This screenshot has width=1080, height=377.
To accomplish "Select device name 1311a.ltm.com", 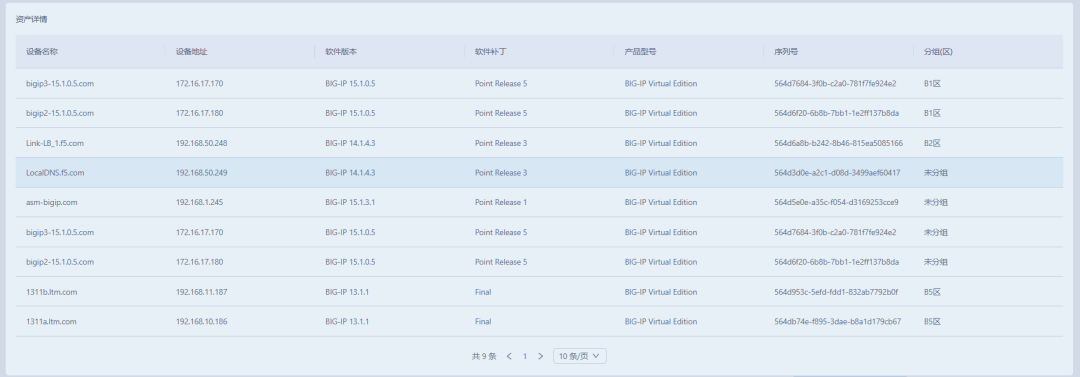I will pos(52,322).
